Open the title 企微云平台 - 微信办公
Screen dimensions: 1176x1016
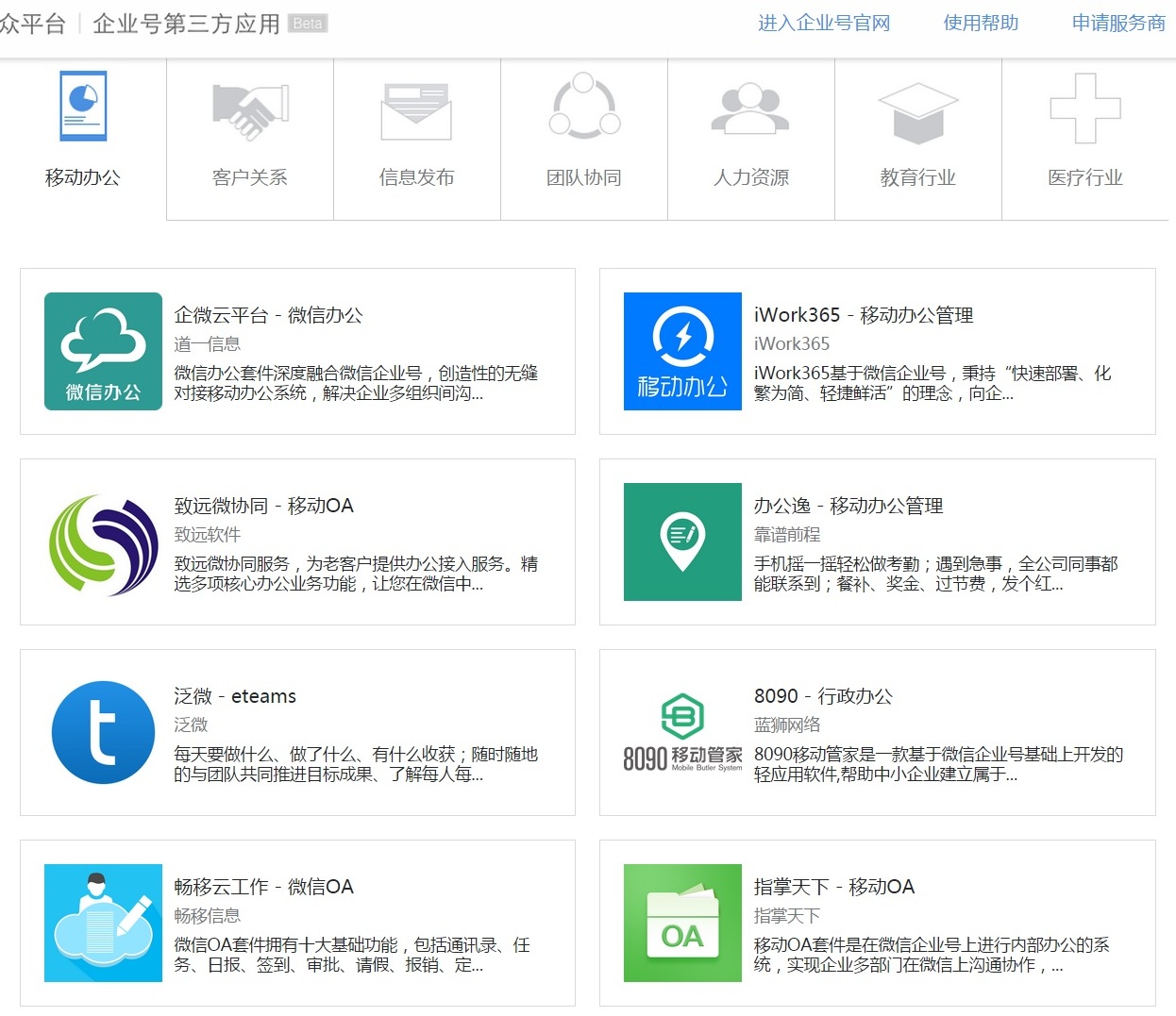(x=268, y=315)
